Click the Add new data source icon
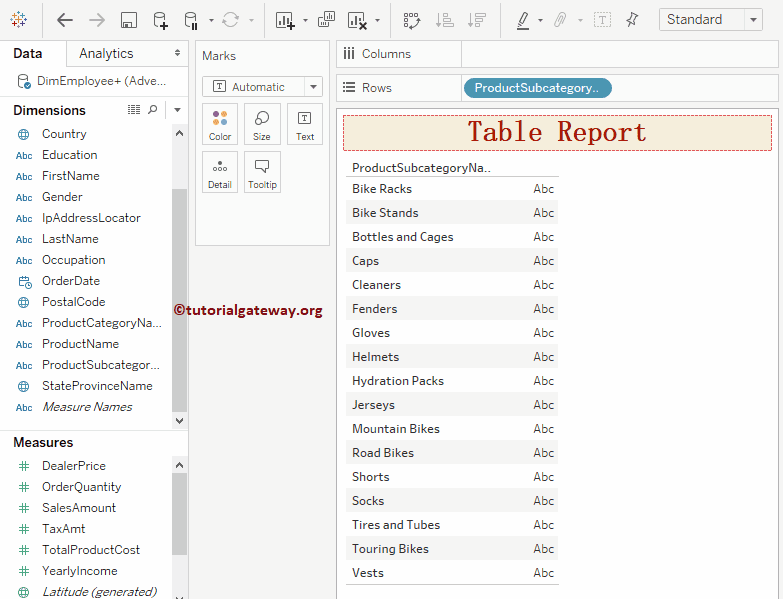 pyautogui.click(x=160, y=20)
